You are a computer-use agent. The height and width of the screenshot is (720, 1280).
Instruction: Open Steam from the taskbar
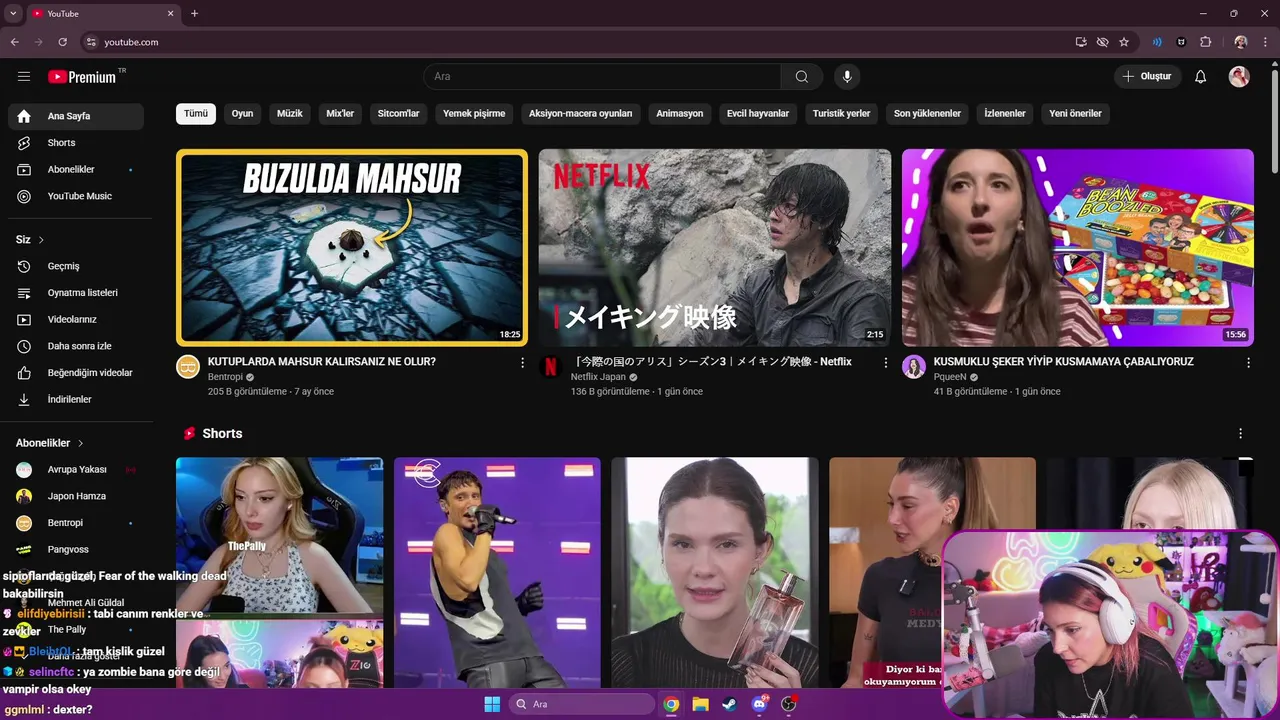click(x=729, y=704)
